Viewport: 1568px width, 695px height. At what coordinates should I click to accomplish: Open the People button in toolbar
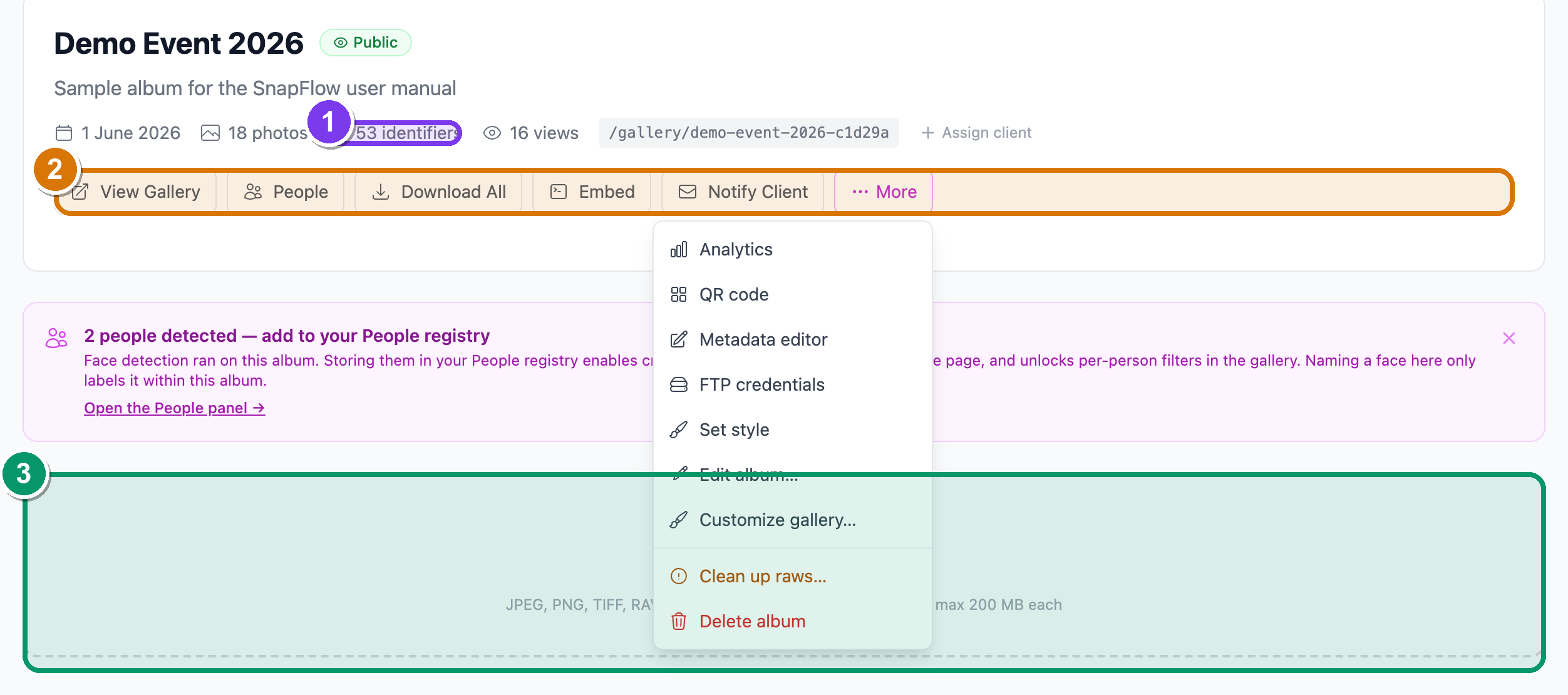286,192
